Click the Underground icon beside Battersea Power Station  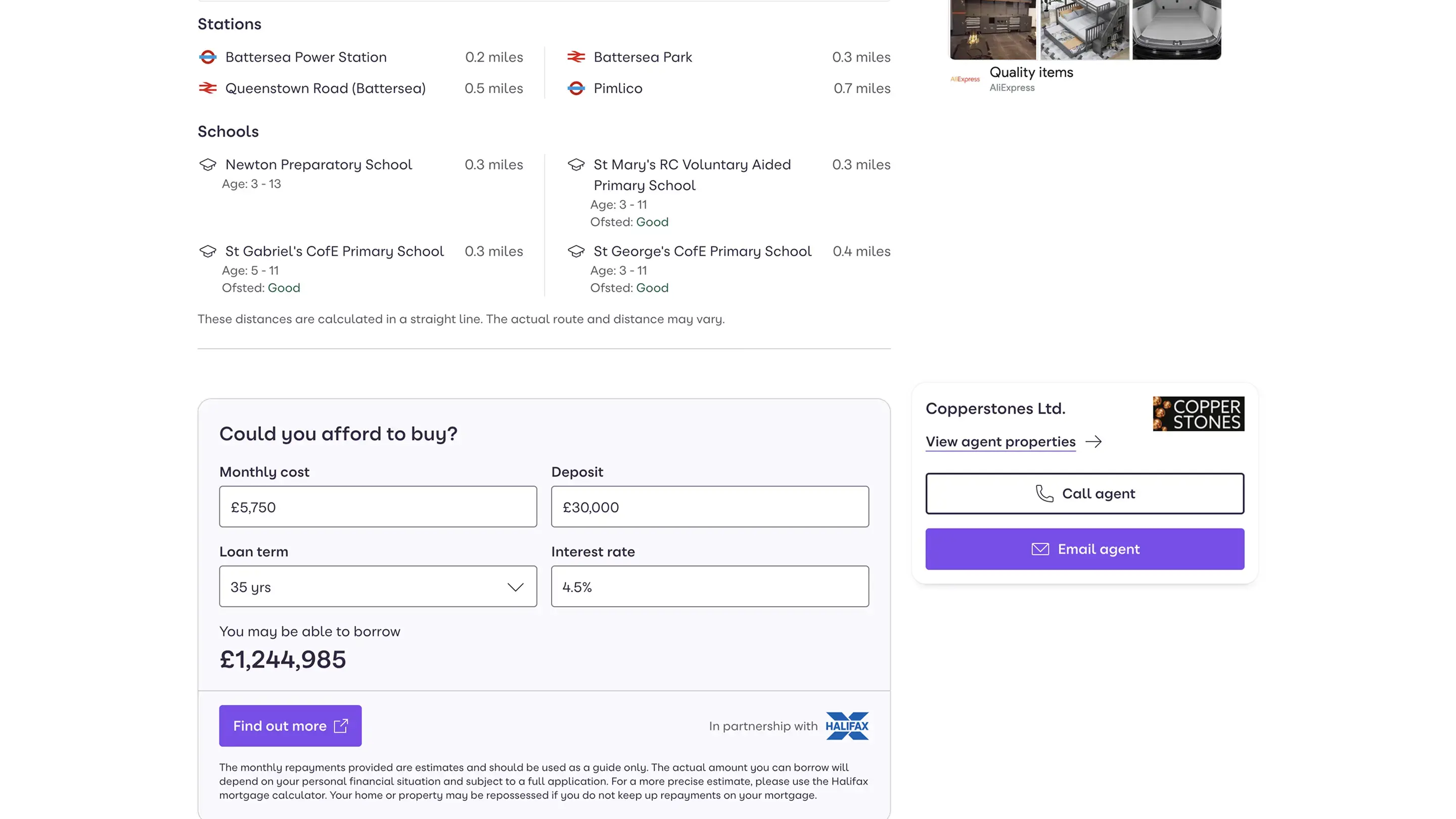(x=207, y=57)
